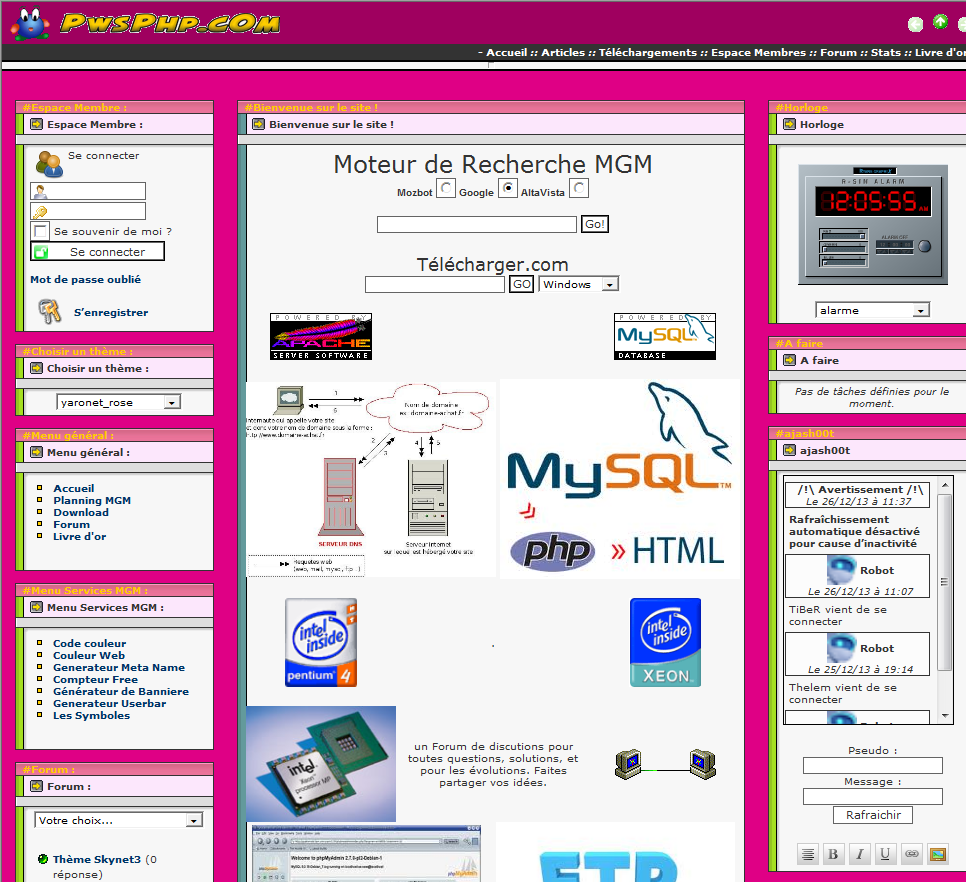The width and height of the screenshot is (966, 882).
Task: Insert a link using the chain icon
Action: pos(912,854)
